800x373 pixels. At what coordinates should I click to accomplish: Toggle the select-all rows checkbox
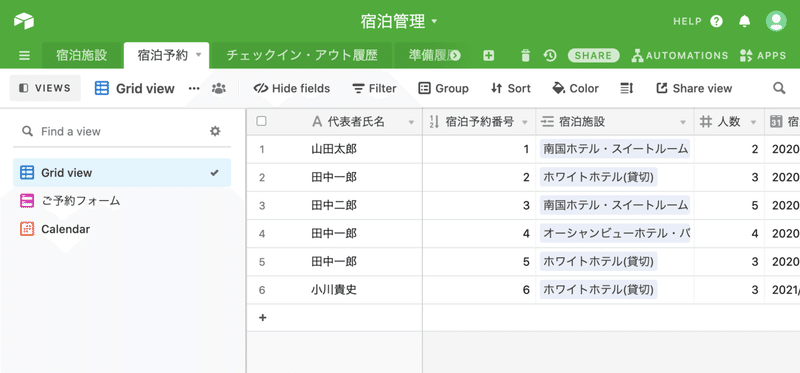261,121
